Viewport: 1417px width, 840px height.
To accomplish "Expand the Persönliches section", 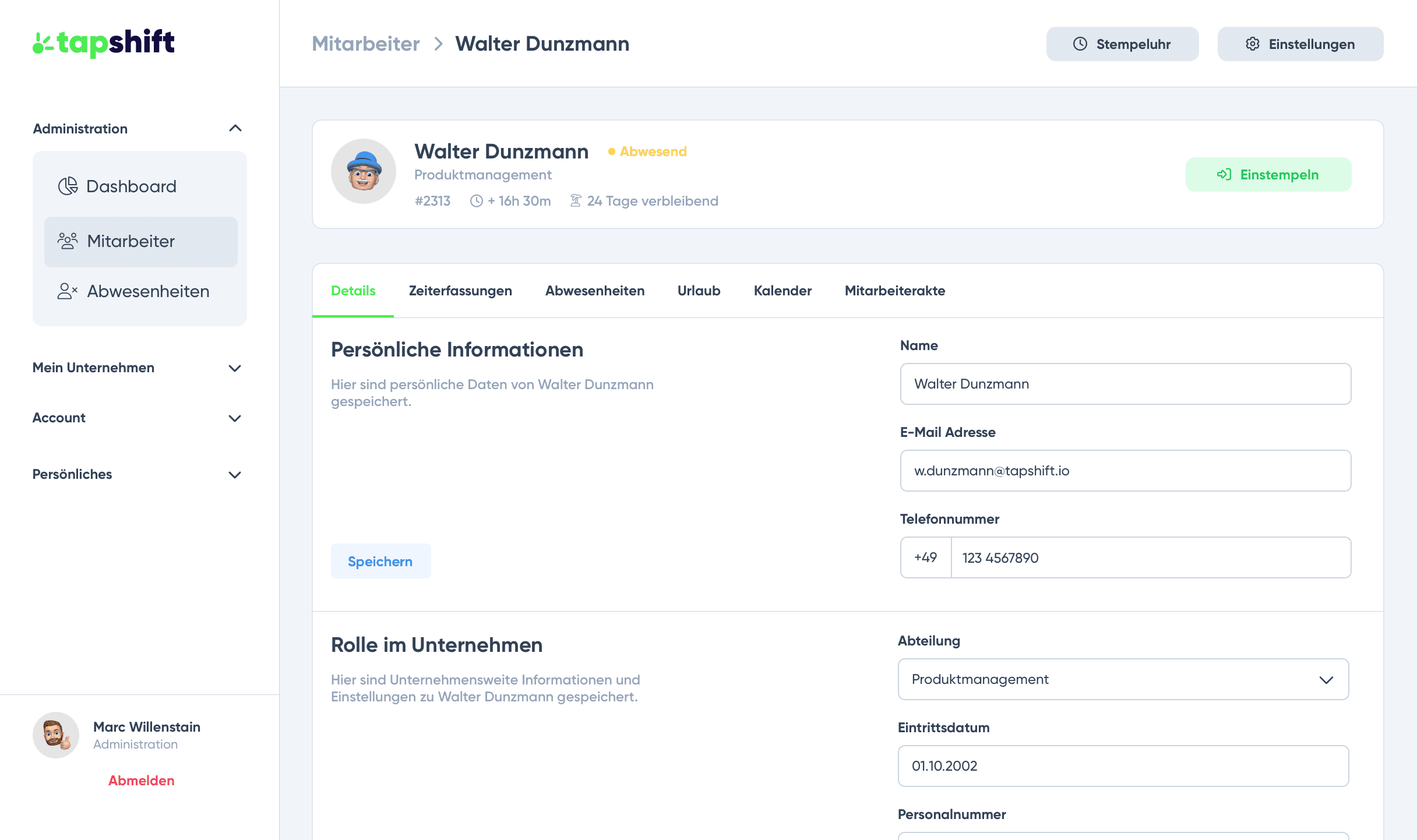I will click(235, 475).
